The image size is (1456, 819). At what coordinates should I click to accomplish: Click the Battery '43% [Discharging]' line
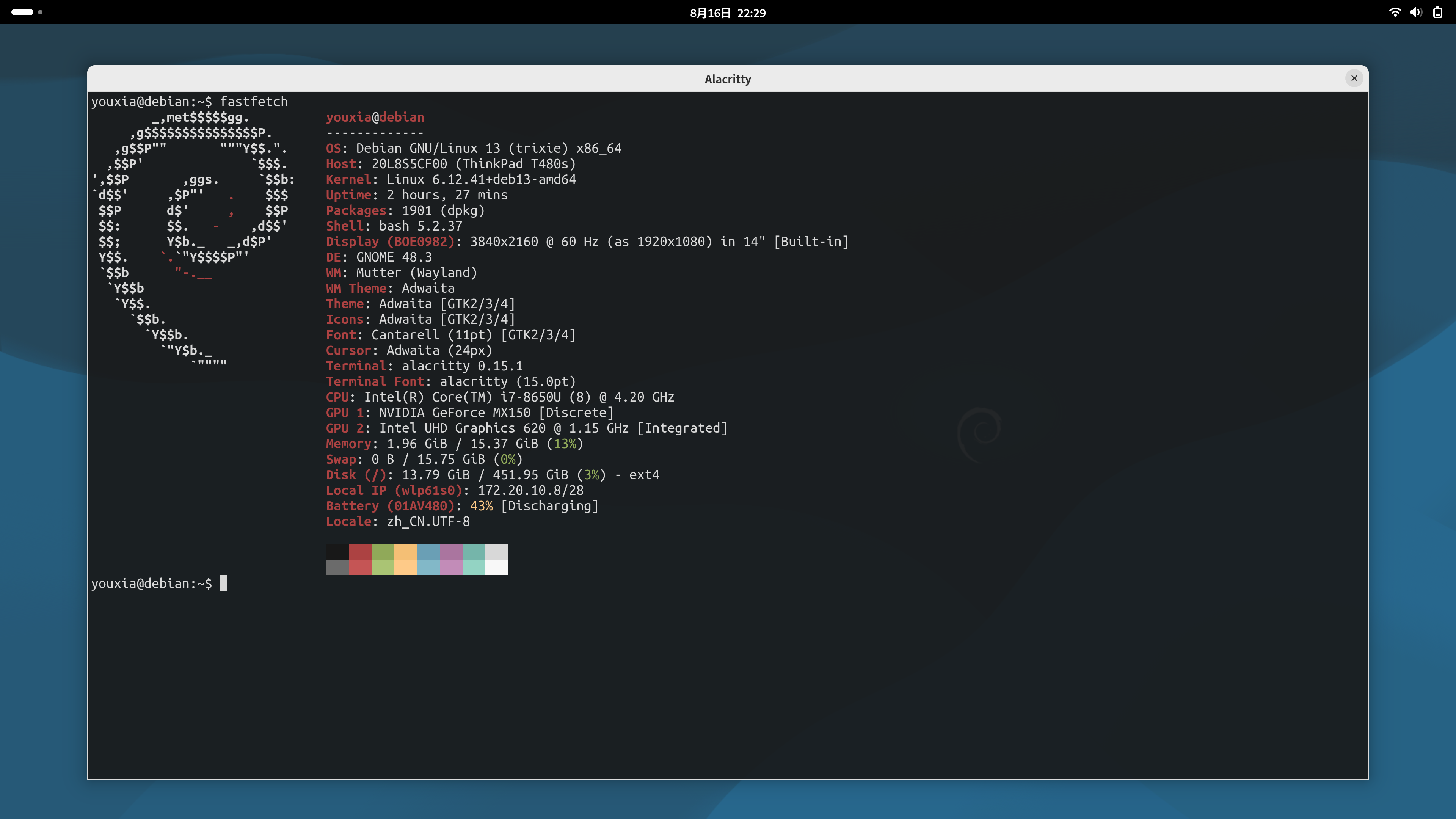tap(462, 506)
